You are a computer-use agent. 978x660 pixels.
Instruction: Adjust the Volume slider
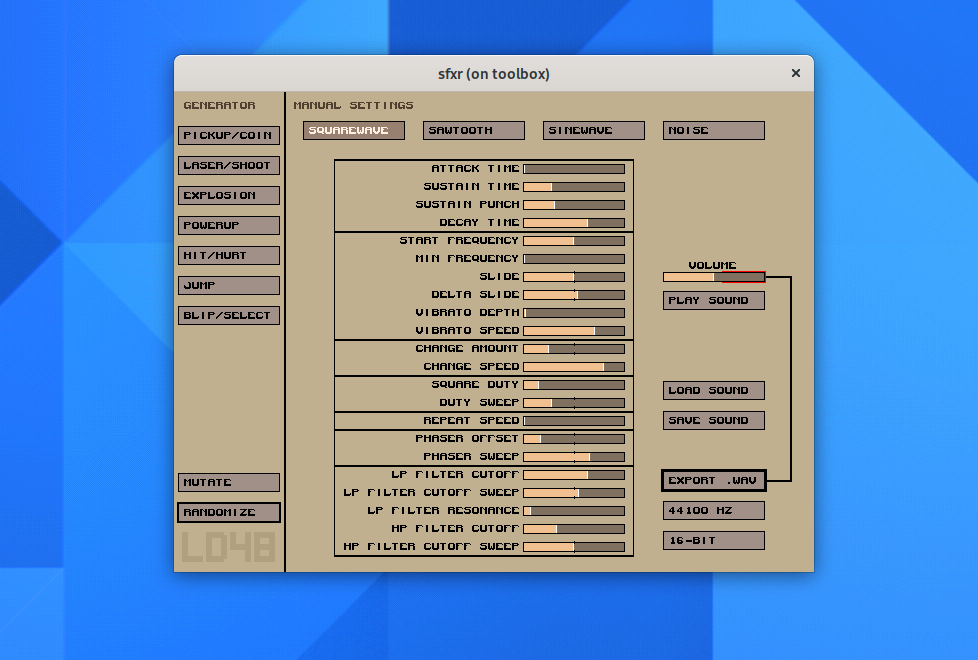[714, 277]
